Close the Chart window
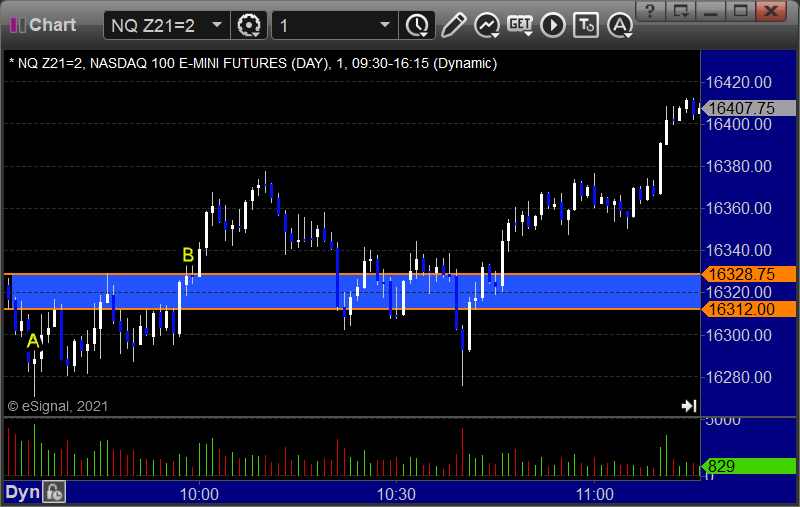The height and width of the screenshot is (507, 800). pyautogui.click(x=771, y=11)
